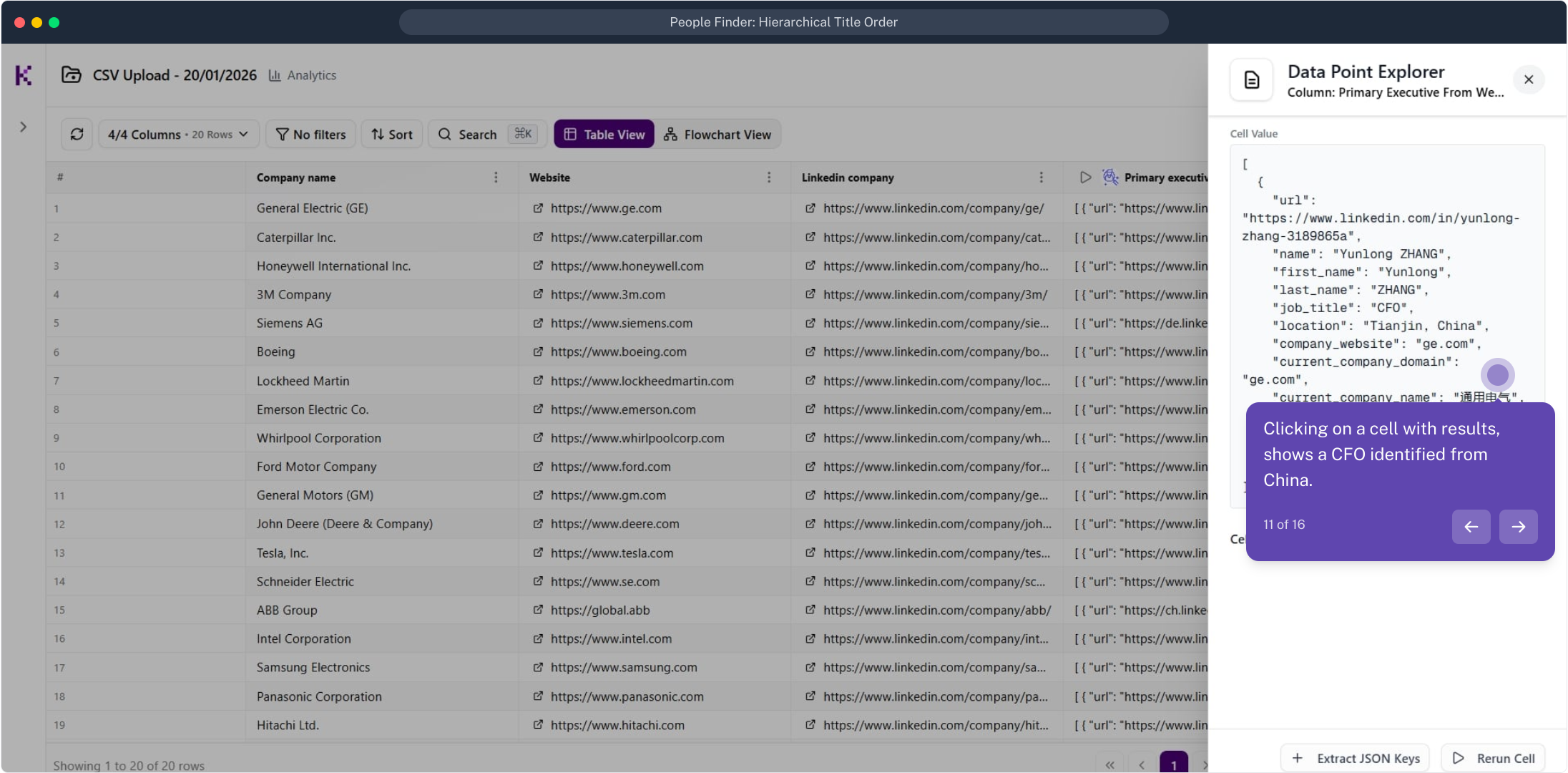Image resolution: width=1568 pixels, height=773 pixels.
Task: Open external link icon for boeing.com website
Action: coord(538,351)
